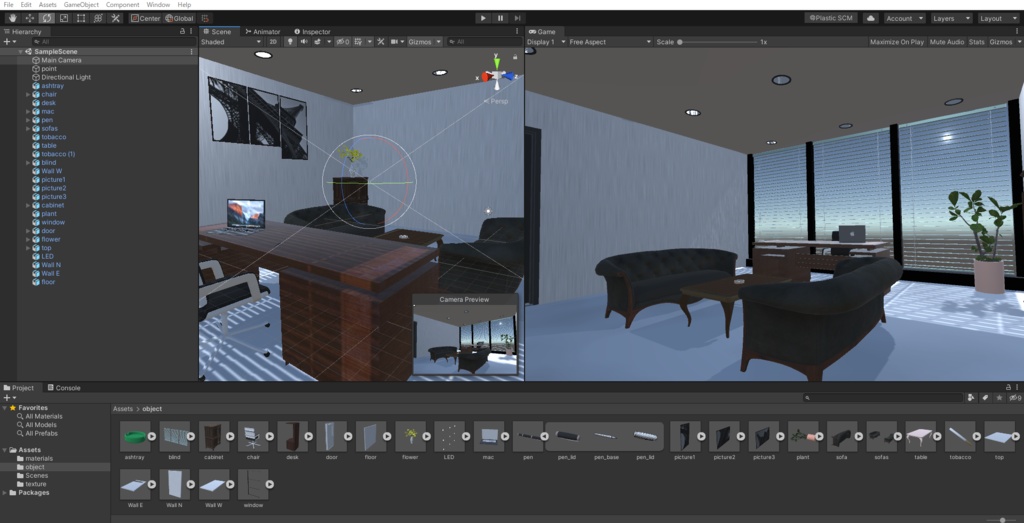Select the Transform tool in toolbar
Image resolution: width=1024 pixels, height=523 pixels.
[98, 18]
